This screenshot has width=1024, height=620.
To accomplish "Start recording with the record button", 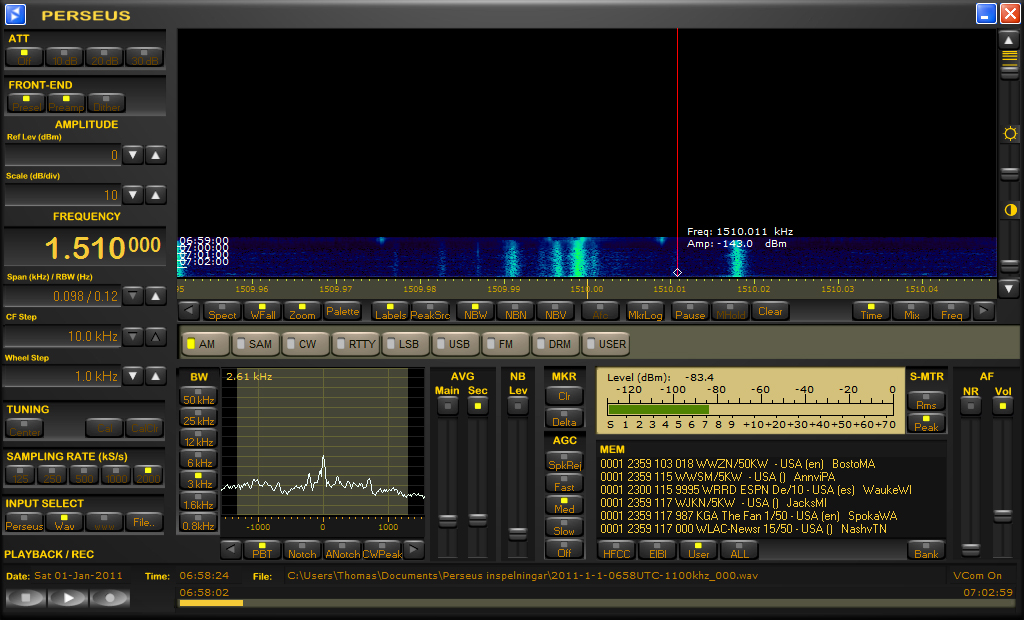I will [x=110, y=597].
